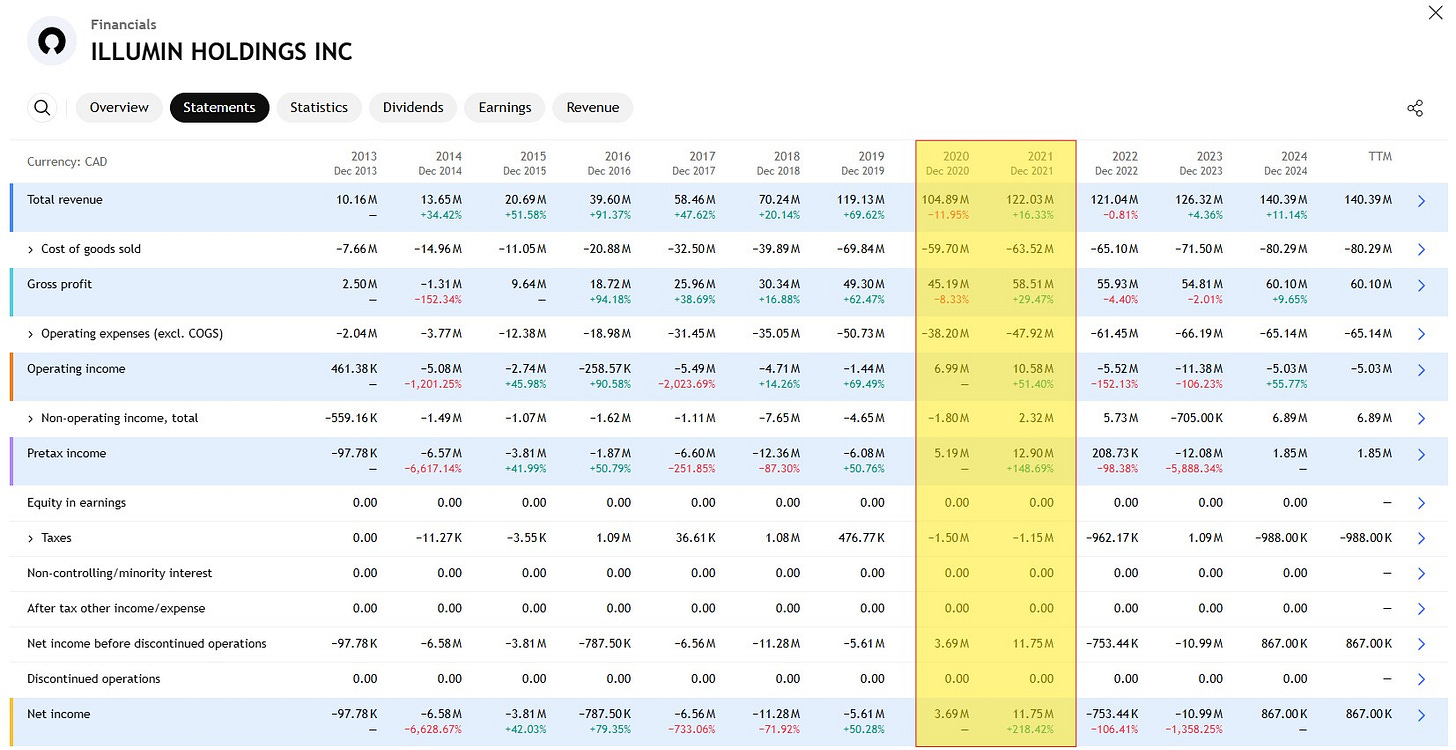The width and height of the screenshot is (1456, 750).
Task: Click the Gross profit row label
Action: [59, 284]
